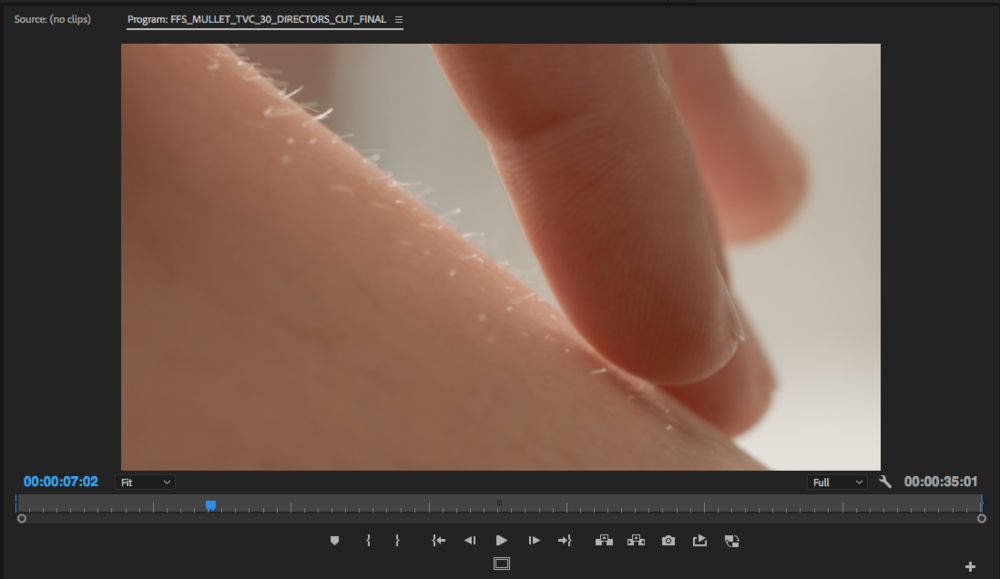1000x579 pixels.
Task: Click the Export Frame camera icon
Action: [668, 540]
